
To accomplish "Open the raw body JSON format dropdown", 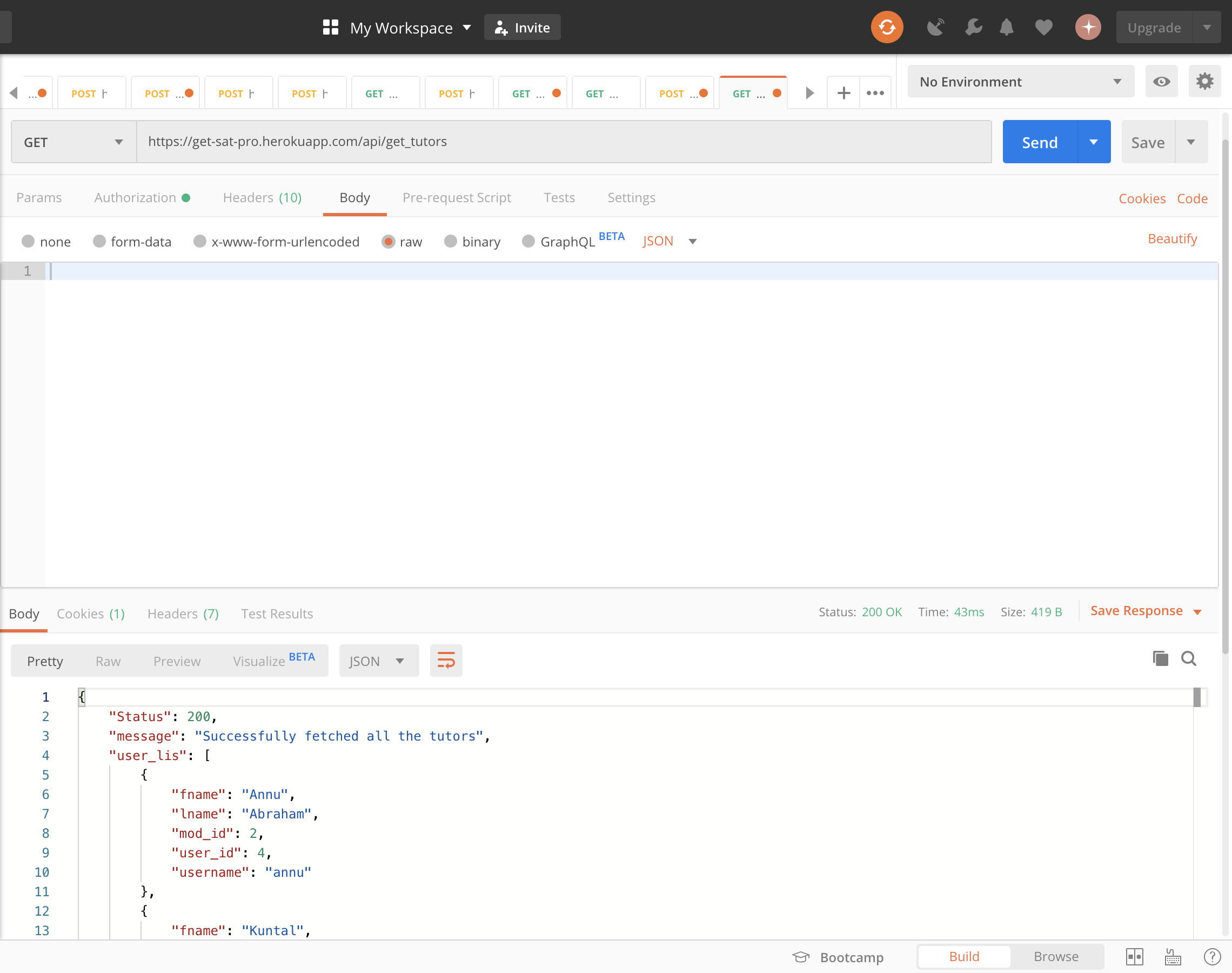I will [x=669, y=241].
